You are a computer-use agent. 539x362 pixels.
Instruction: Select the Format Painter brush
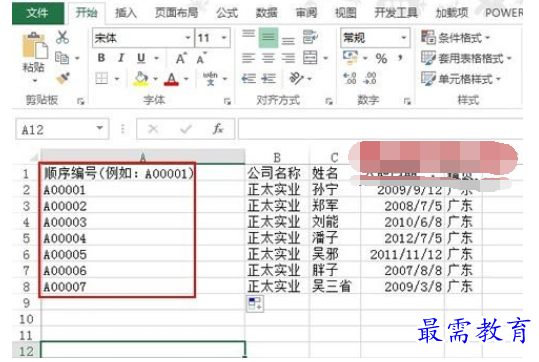coord(63,79)
